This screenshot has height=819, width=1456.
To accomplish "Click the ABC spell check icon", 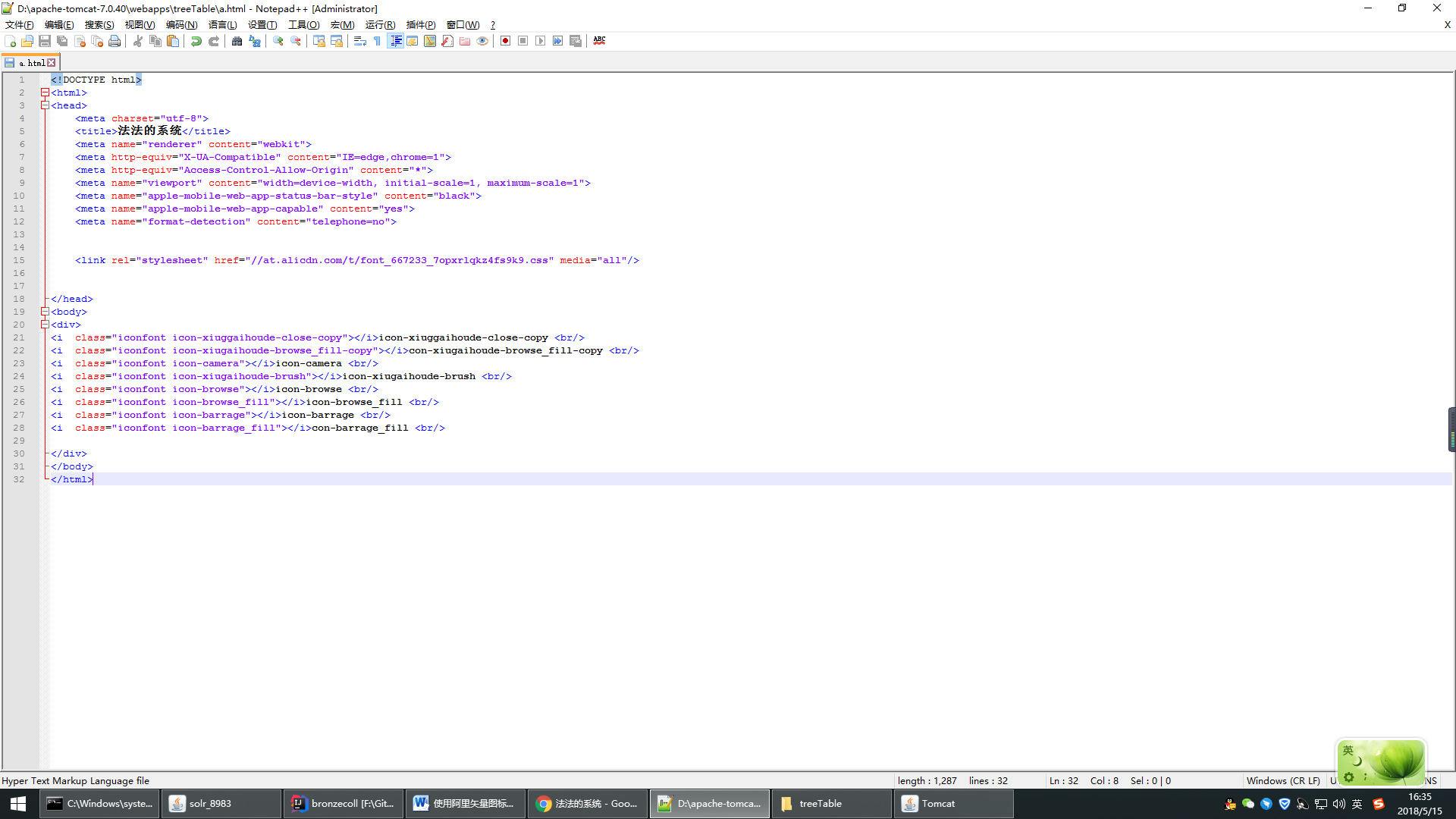I will pyautogui.click(x=599, y=41).
